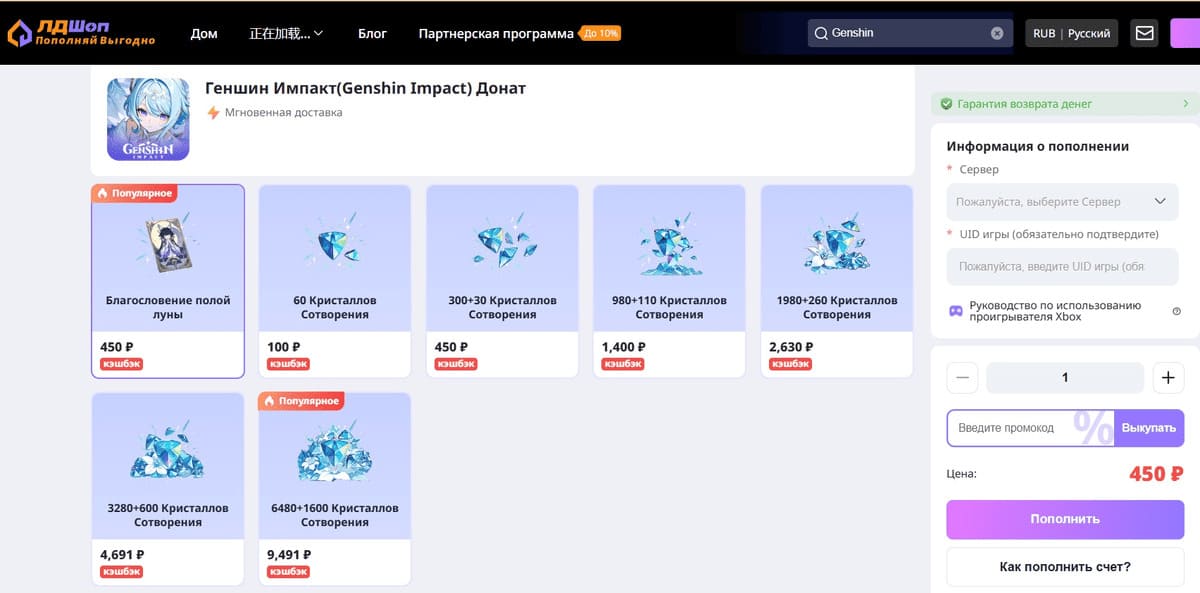Click the crystal image on 60 Кристаллов card
This screenshot has height=593, width=1200.
335,244
